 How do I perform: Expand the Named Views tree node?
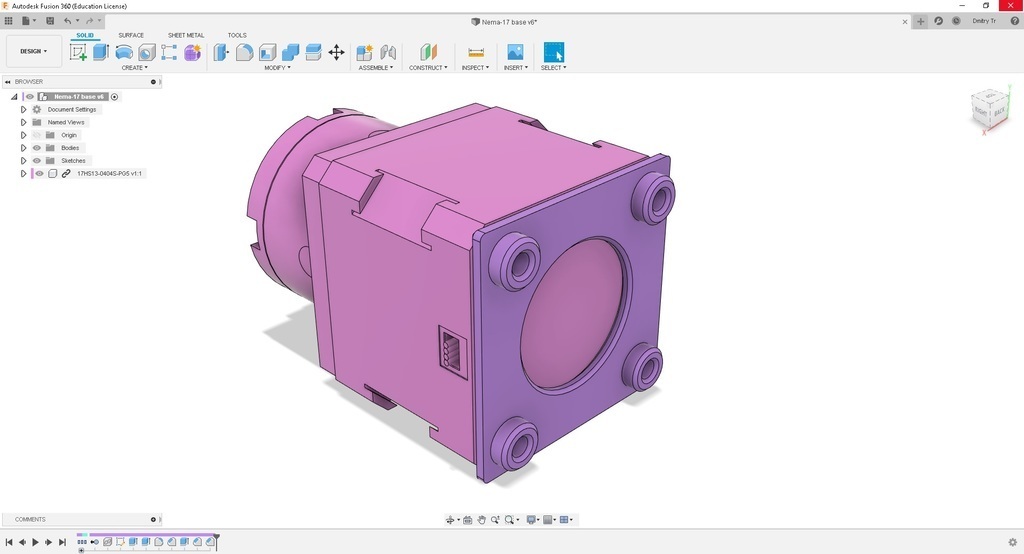[x=23, y=122]
